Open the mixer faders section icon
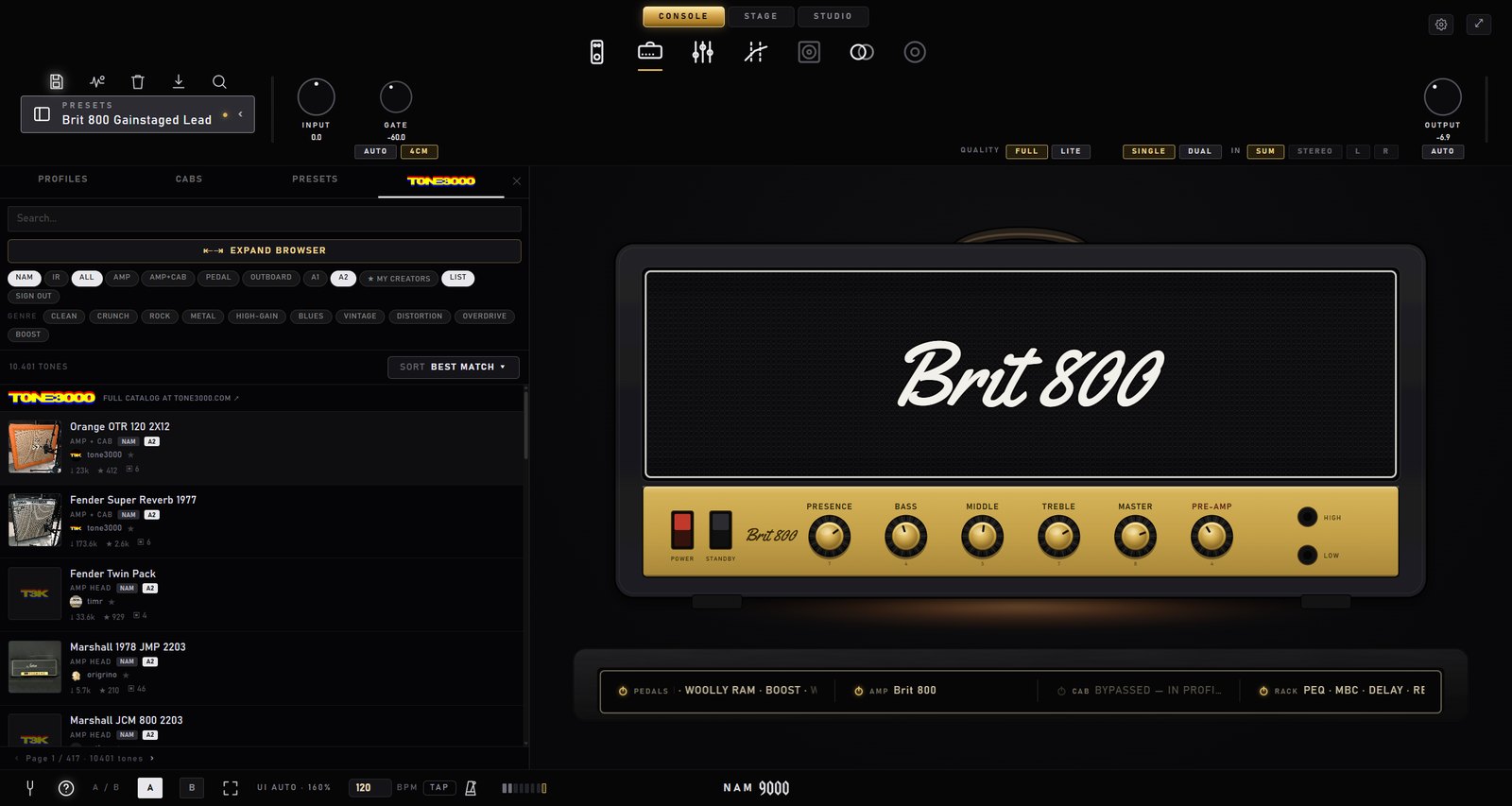Image resolution: width=1512 pixels, height=806 pixels. [x=703, y=52]
